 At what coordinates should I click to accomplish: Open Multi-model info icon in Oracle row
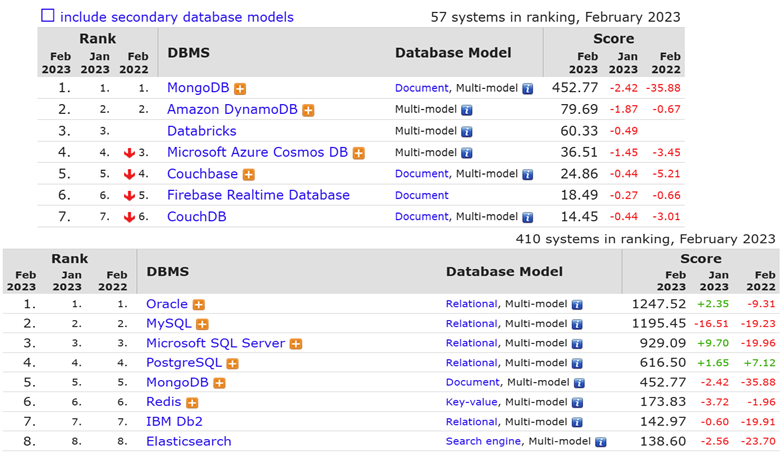[x=577, y=304]
